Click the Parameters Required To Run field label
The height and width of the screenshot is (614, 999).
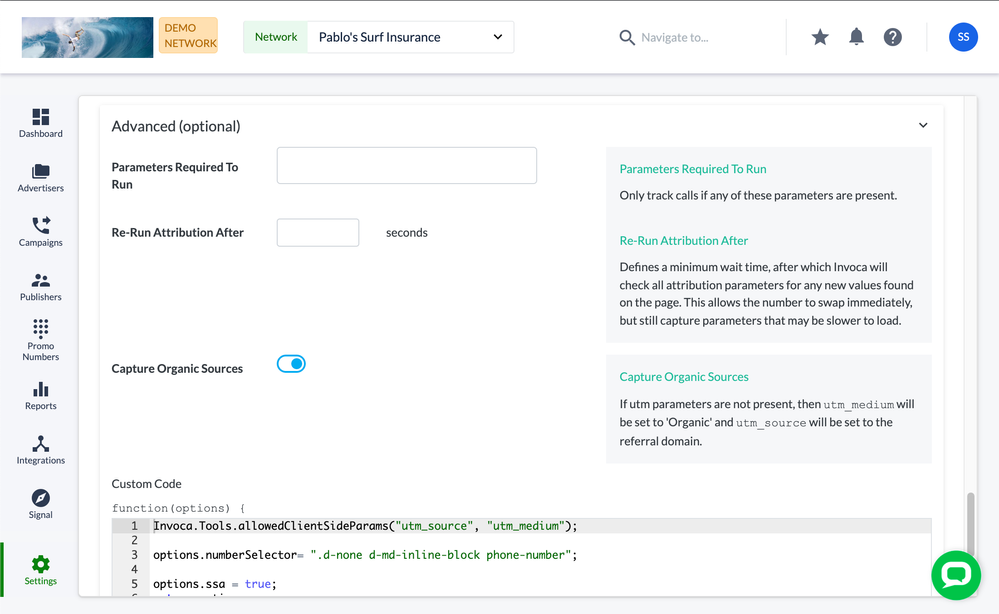(x=175, y=176)
